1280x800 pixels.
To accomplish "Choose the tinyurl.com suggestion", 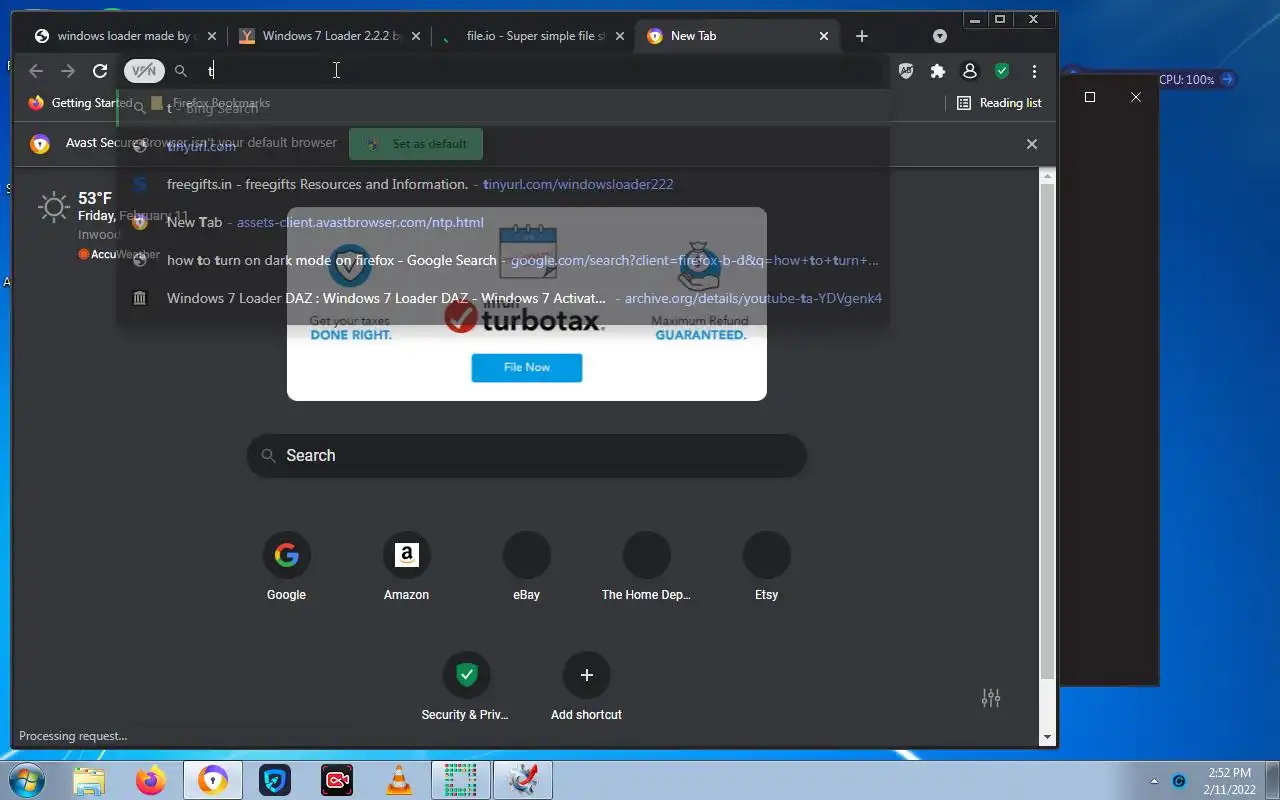I will point(502,146).
